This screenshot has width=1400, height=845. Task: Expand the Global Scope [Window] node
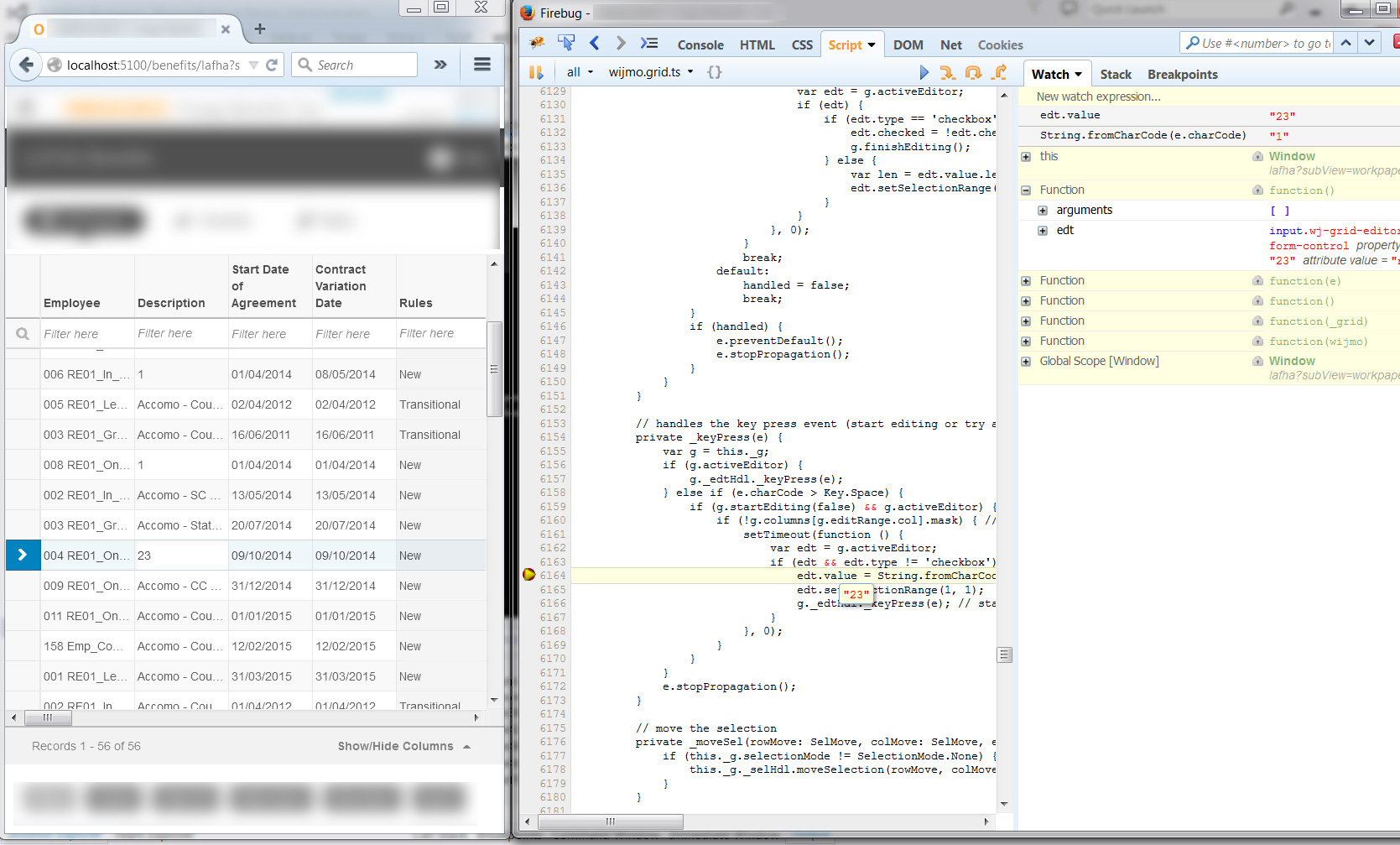click(1026, 362)
